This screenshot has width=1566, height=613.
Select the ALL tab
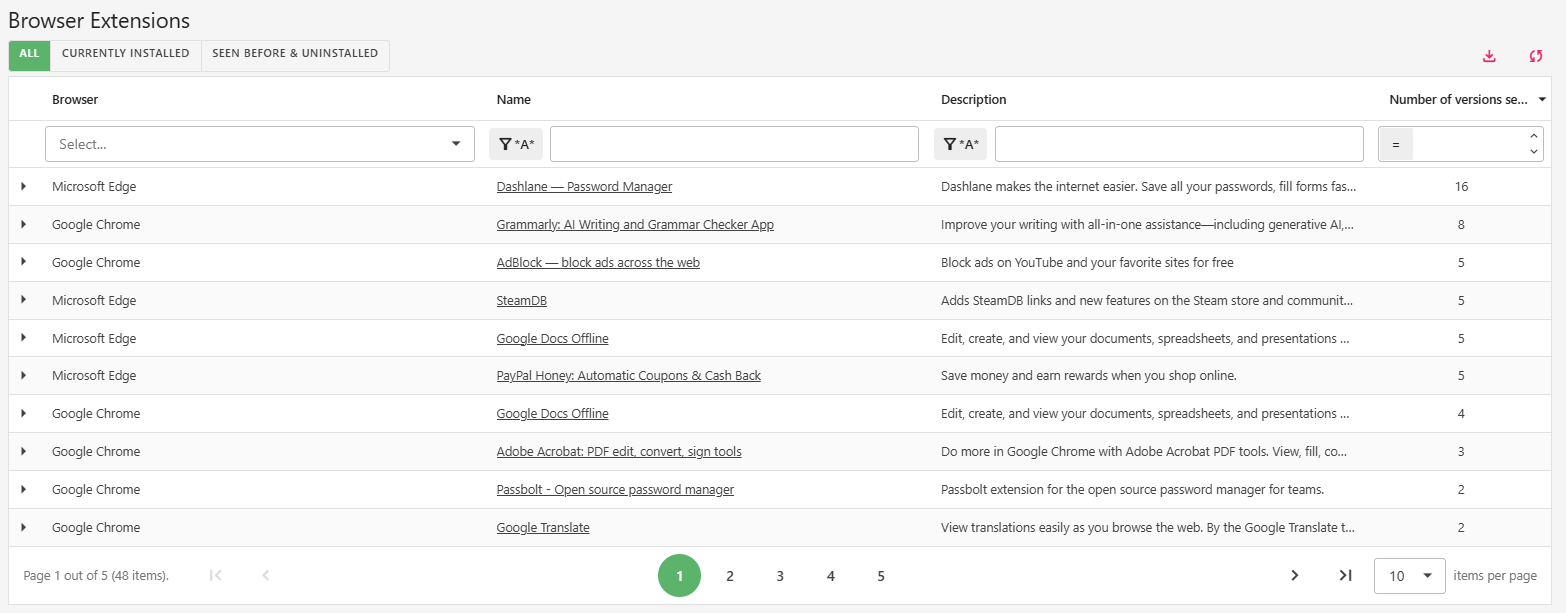(29, 55)
